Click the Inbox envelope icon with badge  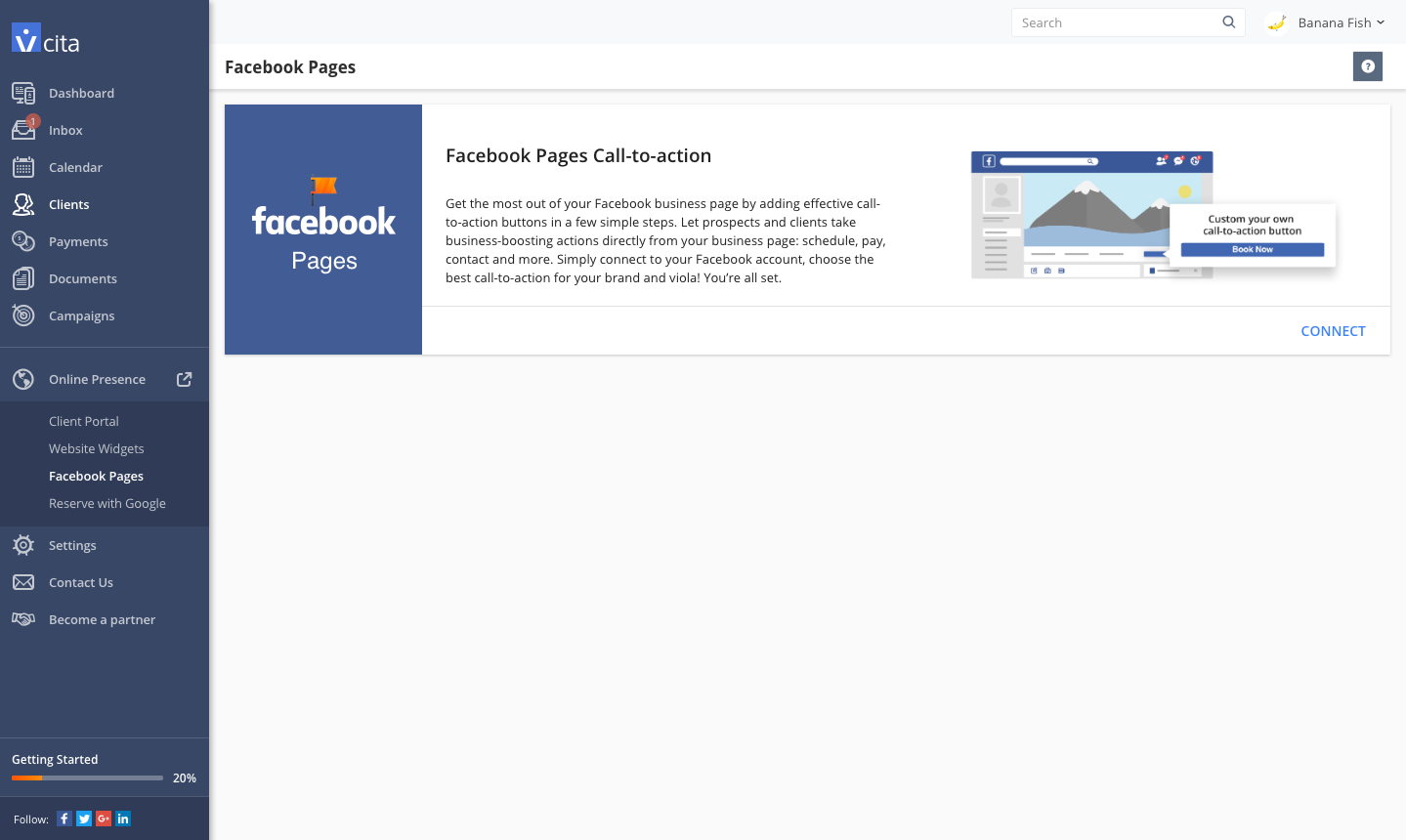click(24, 128)
